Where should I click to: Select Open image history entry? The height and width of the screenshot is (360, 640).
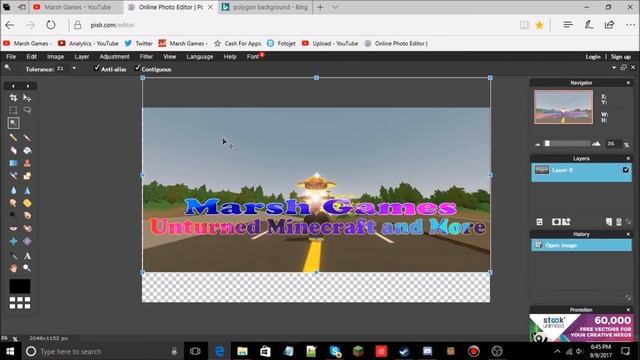[x=581, y=245]
